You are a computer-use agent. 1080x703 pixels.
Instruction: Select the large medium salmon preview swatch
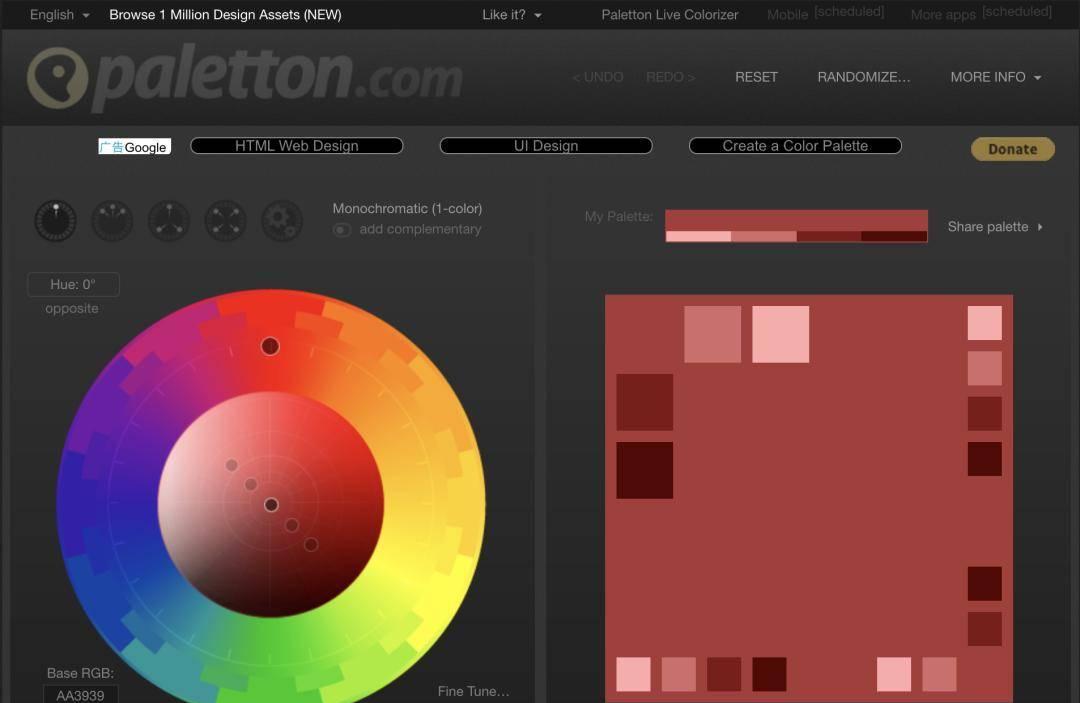713,334
